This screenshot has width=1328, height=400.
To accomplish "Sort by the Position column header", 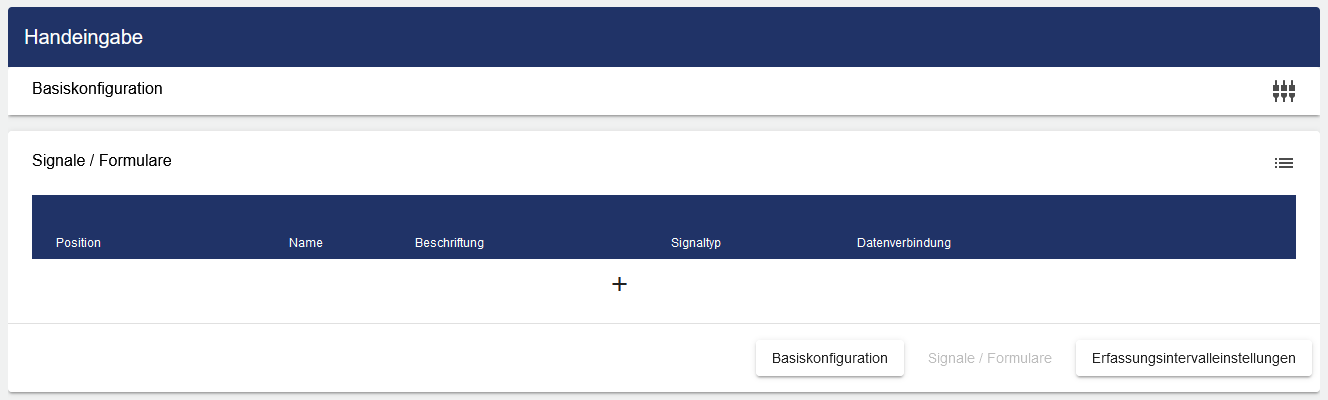I will [x=78, y=243].
